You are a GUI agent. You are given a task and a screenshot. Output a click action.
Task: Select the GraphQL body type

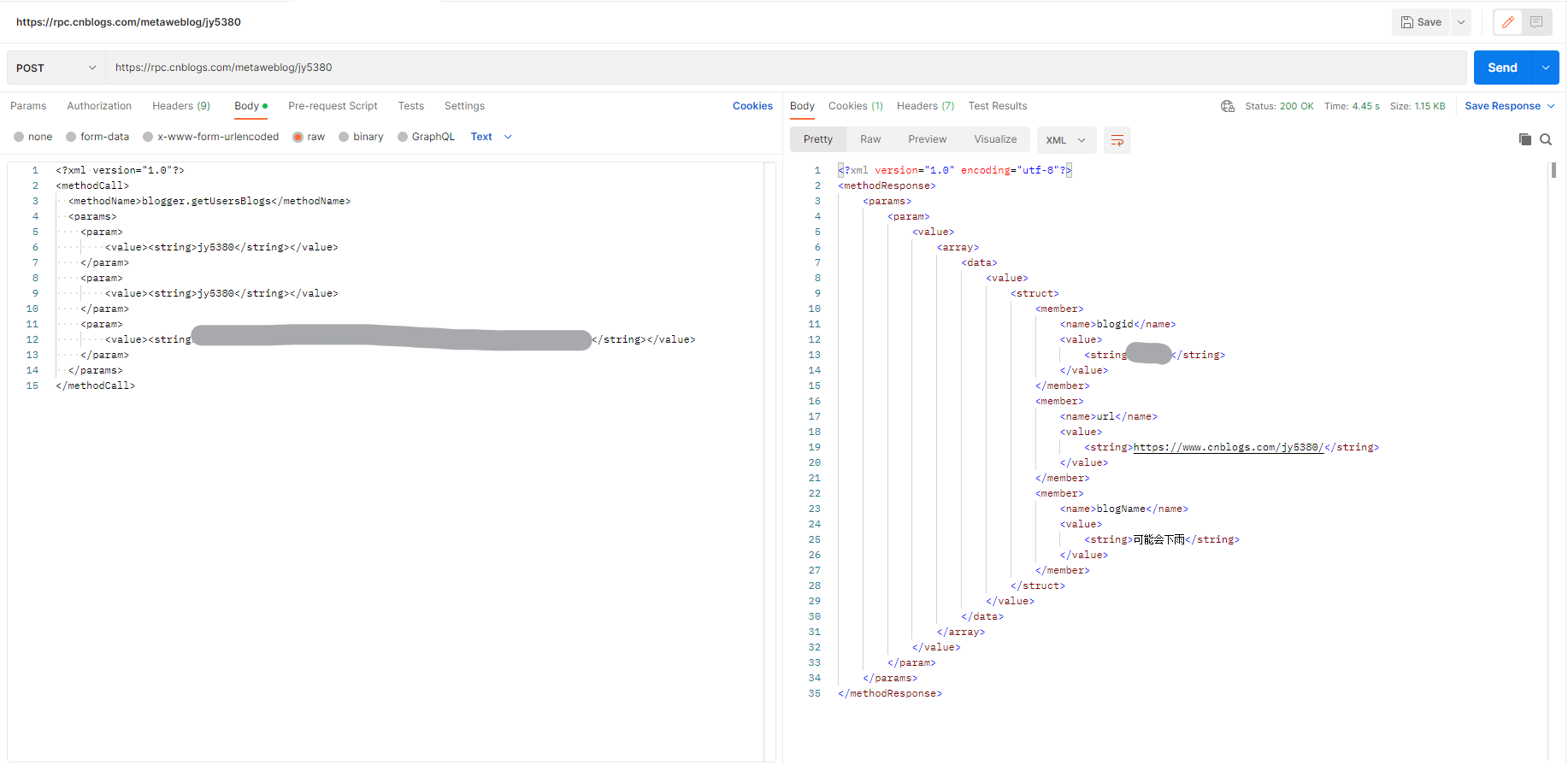pyautogui.click(x=425, y=137)
